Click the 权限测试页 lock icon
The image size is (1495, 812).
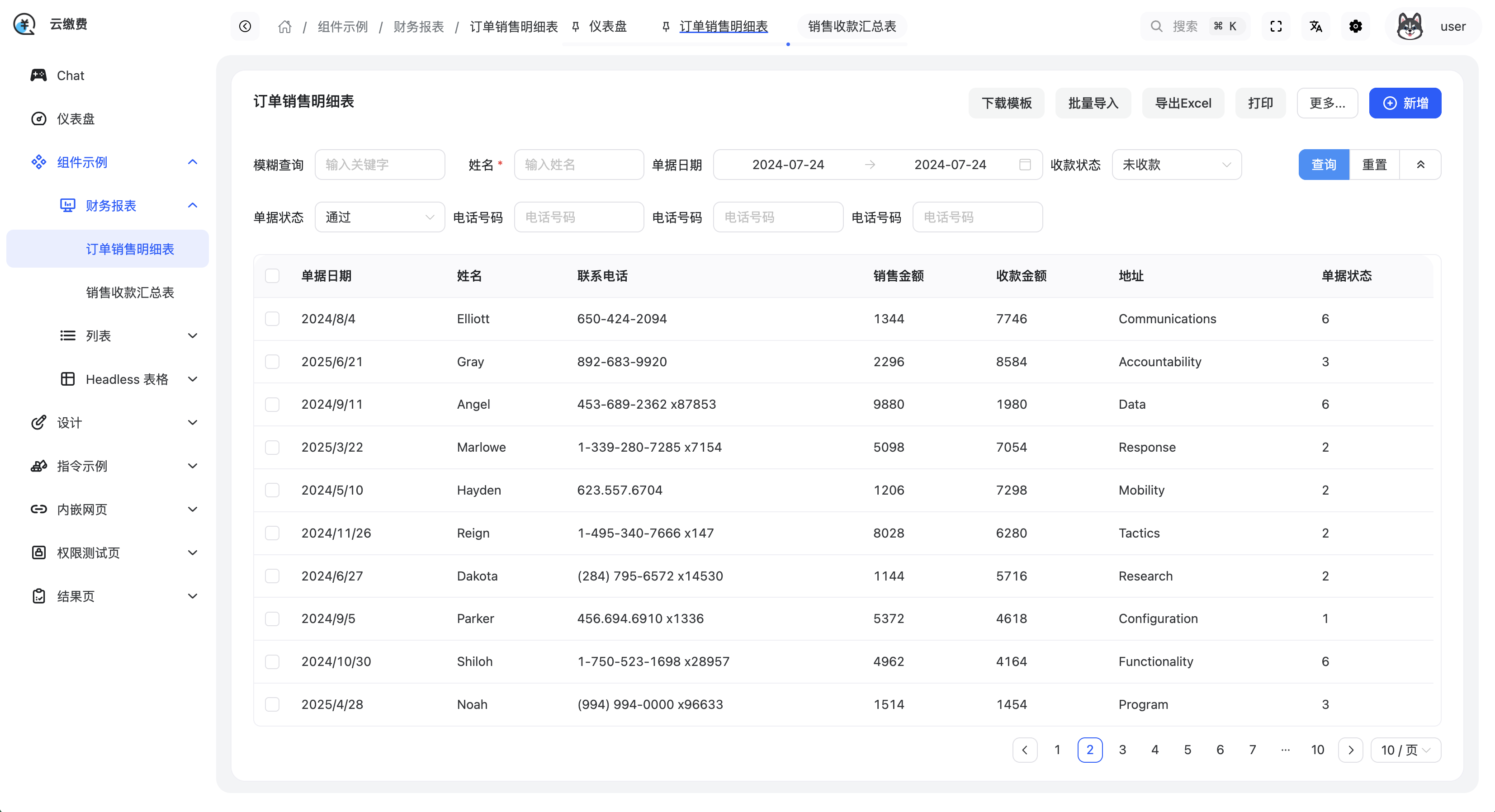tap(38, 552)
